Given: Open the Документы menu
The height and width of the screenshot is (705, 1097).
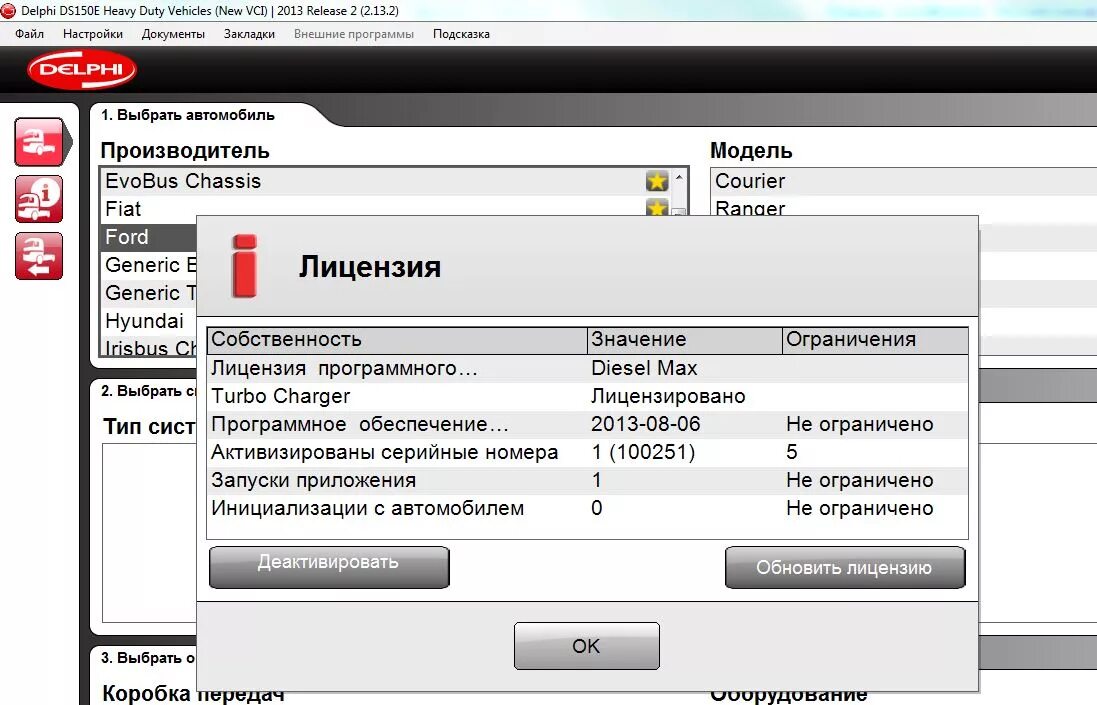Looking at the screenshot, I should click(x=173, y=34).
